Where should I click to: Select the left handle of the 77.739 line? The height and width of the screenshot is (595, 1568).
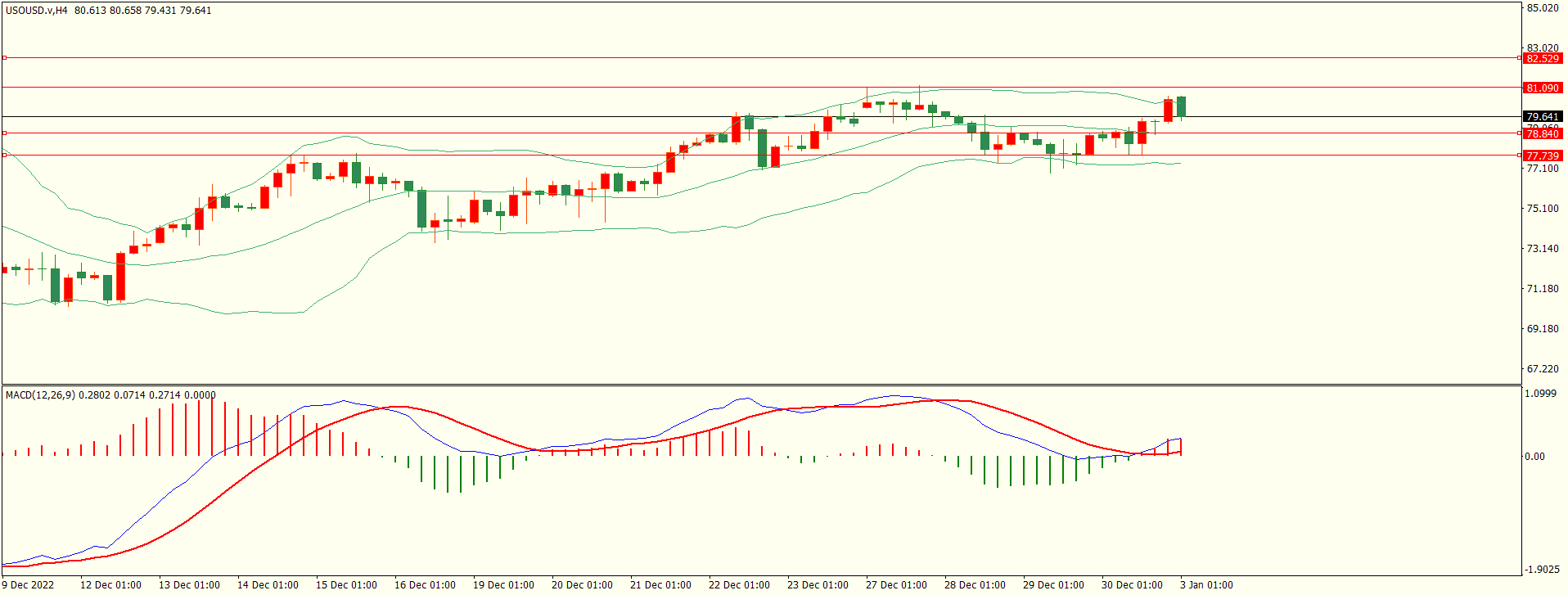5,155
